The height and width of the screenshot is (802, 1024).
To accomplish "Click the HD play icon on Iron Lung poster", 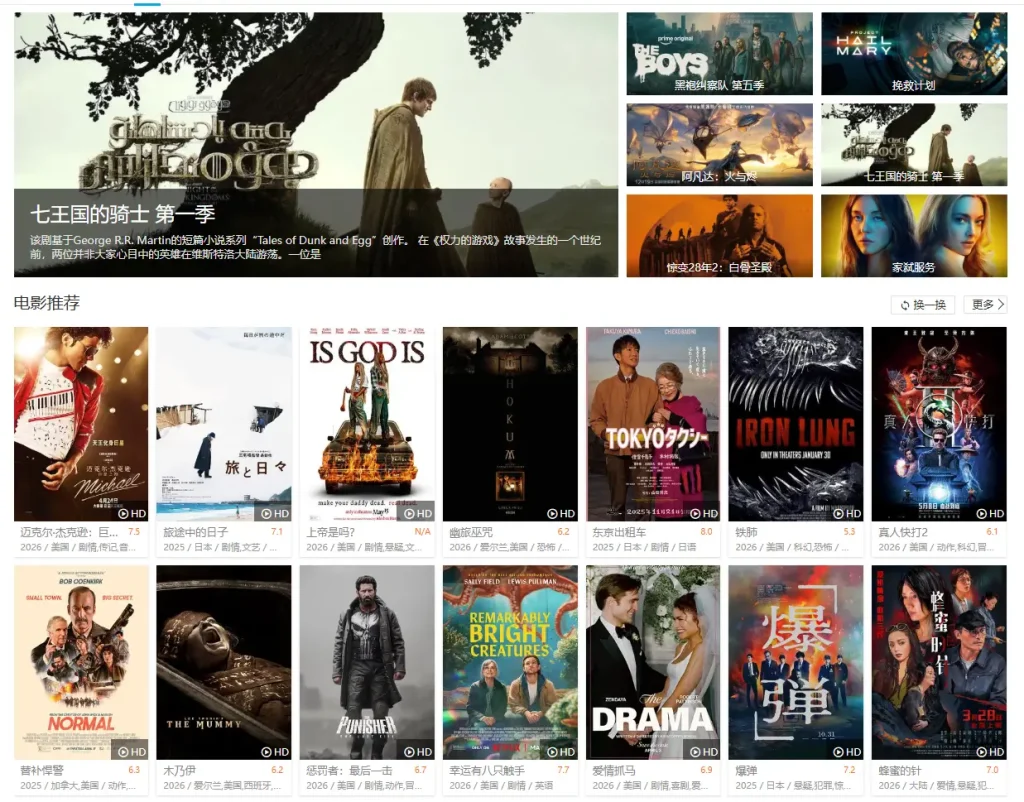I will (x=846, y=513).
